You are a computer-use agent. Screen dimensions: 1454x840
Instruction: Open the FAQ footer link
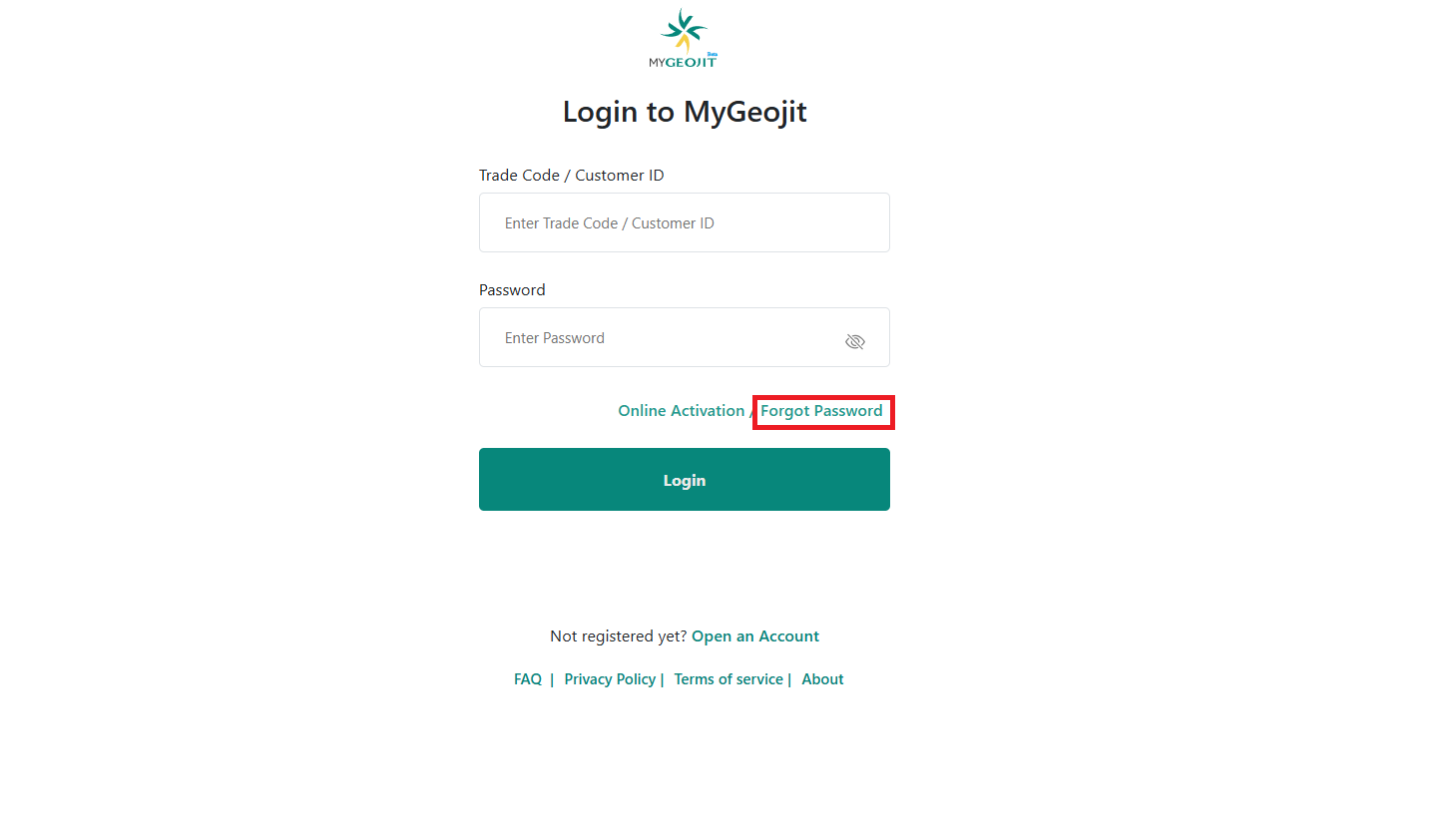click(x=528, y=679)
